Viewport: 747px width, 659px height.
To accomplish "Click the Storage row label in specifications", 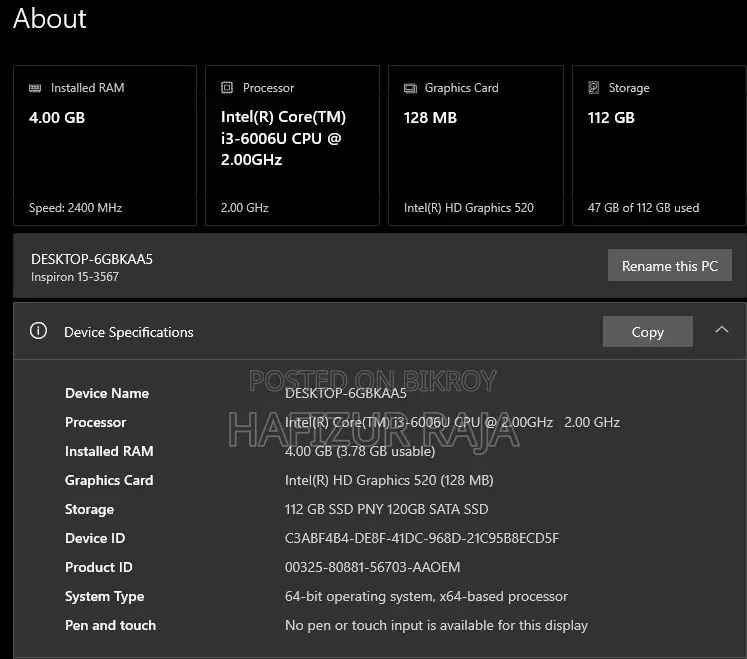I will (89, 509).
